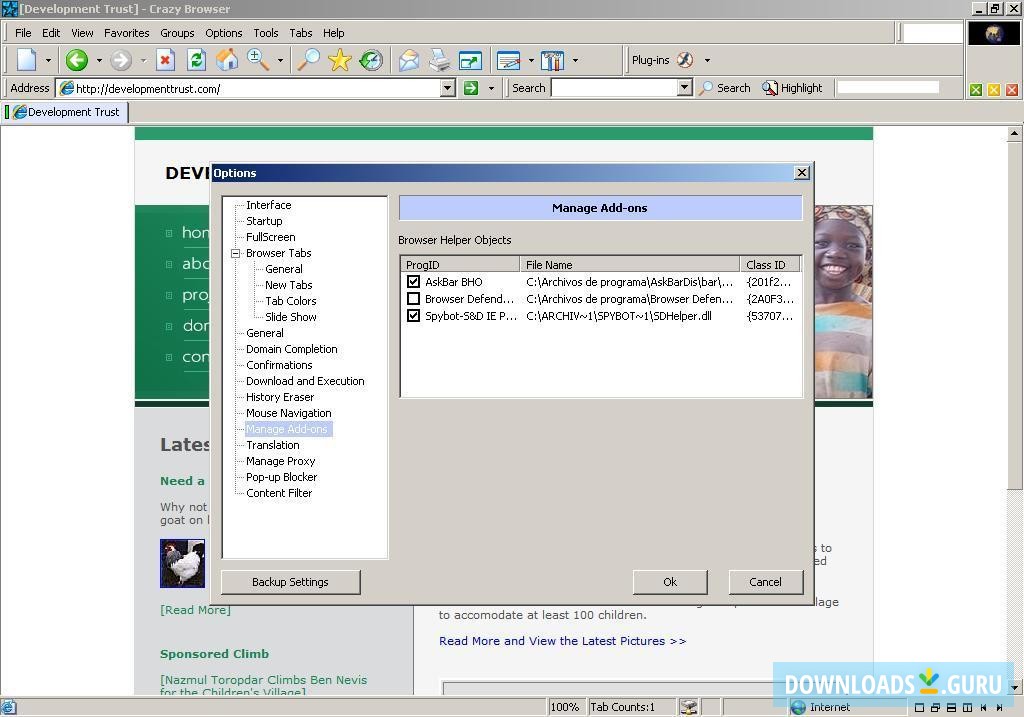Select History Eraser in options tree
This screenshot has height=717, width=1024.
click(x=280, y=397)
